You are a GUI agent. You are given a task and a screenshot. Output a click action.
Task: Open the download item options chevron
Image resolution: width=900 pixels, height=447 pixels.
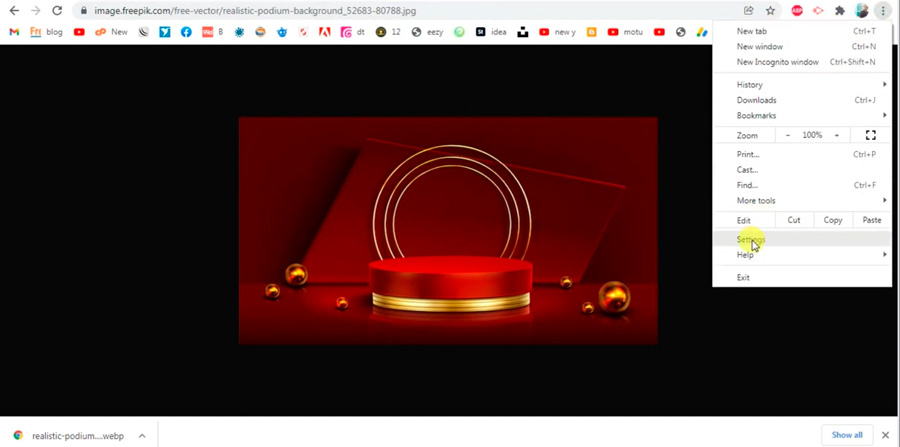pyautogui.click(x=142, y=436)
